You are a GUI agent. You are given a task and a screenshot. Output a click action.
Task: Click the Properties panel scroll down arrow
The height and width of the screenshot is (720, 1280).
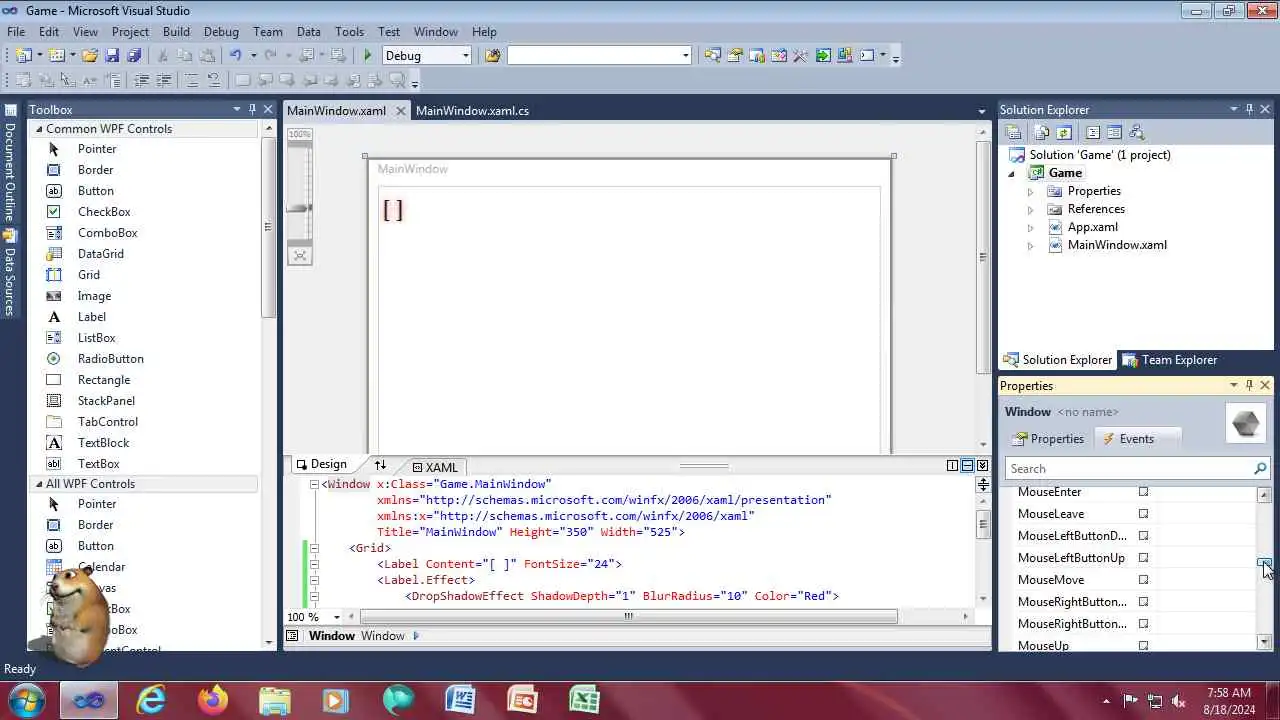(1265, 642)
